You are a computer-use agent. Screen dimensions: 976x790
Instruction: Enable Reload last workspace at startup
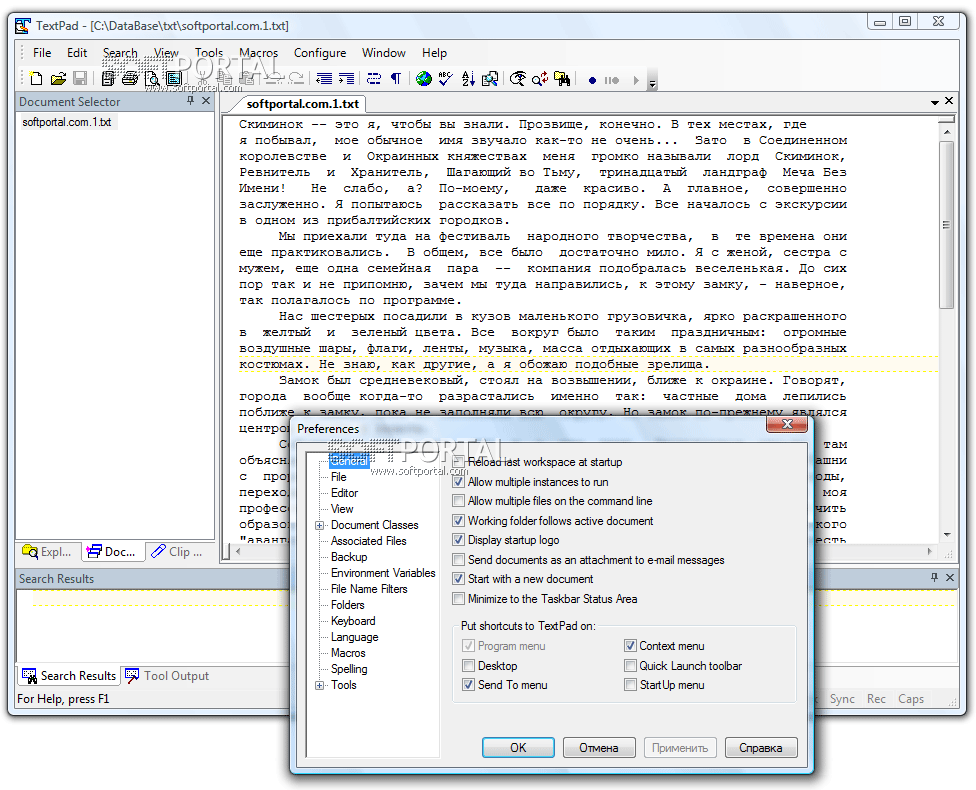459,462
